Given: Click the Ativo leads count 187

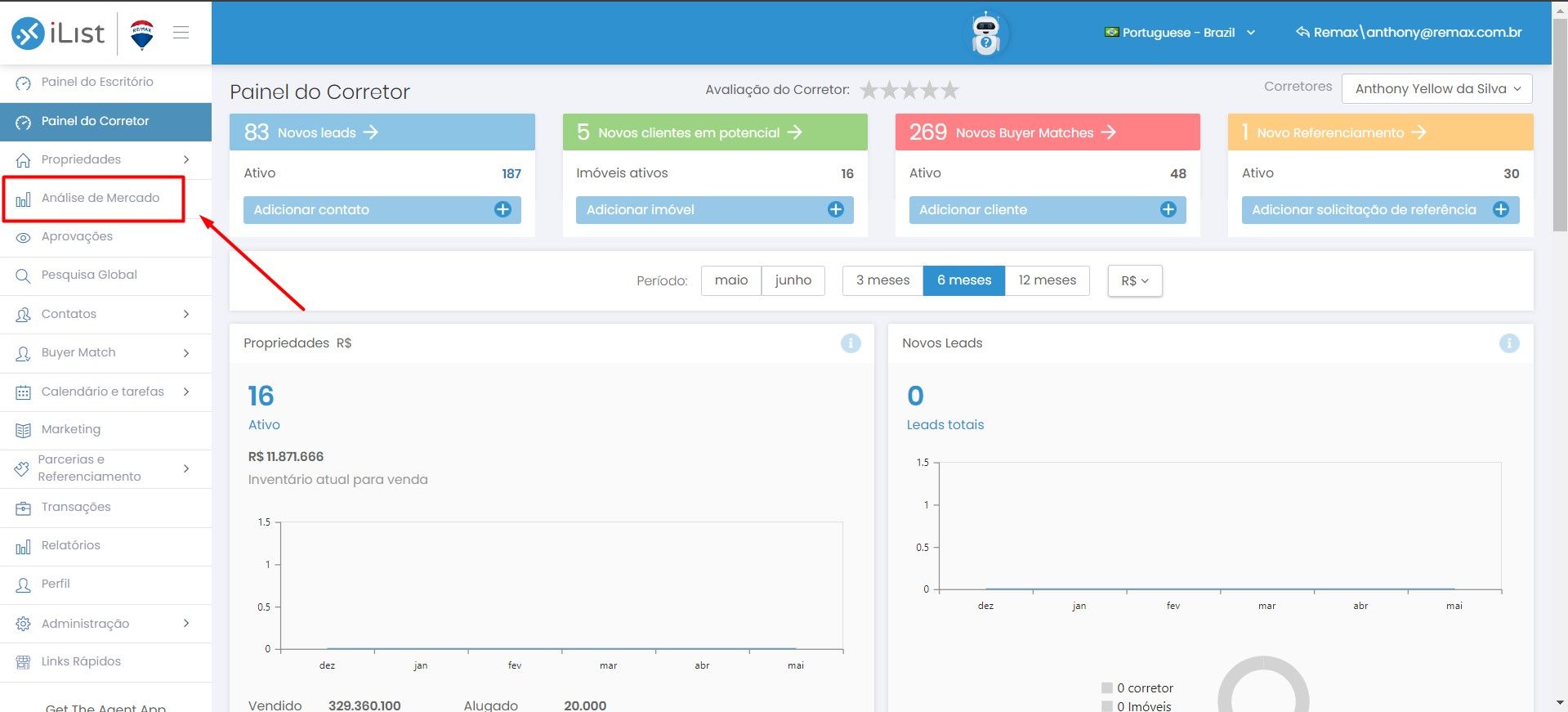Looking at the screenshot, I should click(511, 174).
